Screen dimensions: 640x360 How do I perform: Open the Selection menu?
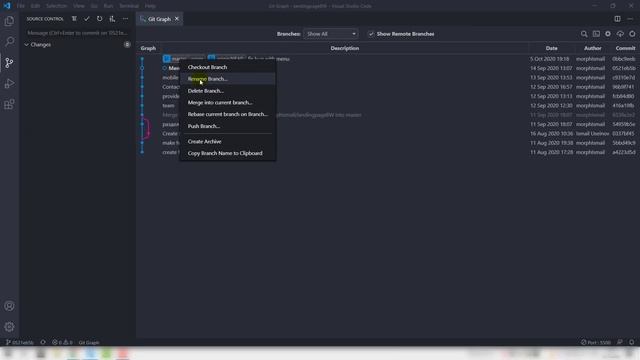tap(56, 6)
